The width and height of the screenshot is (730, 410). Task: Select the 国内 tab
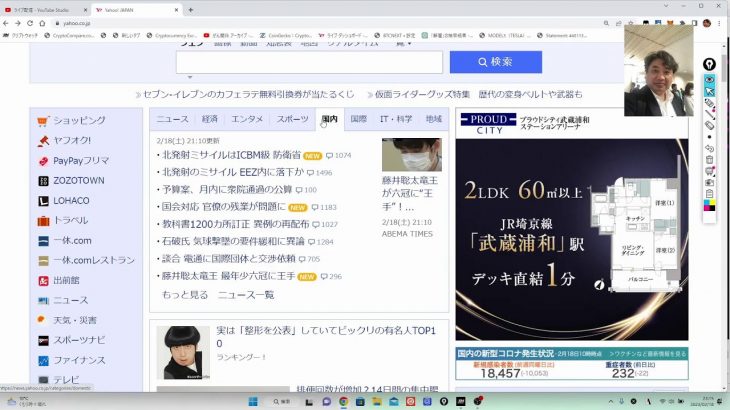coord(330,119)
